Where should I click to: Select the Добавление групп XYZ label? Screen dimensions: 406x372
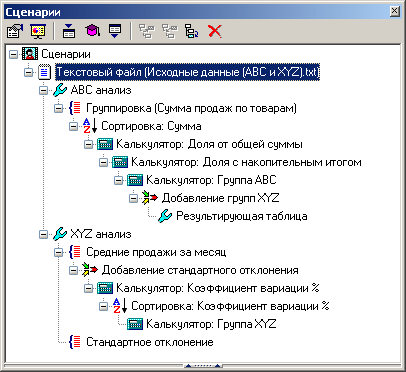click(x=220, y=198)
